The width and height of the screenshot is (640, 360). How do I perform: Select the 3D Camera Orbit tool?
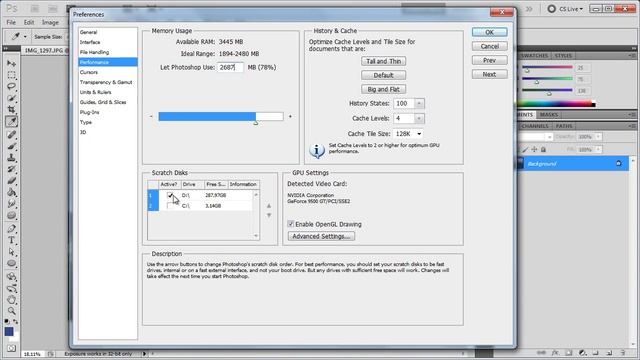click(11, 288)
